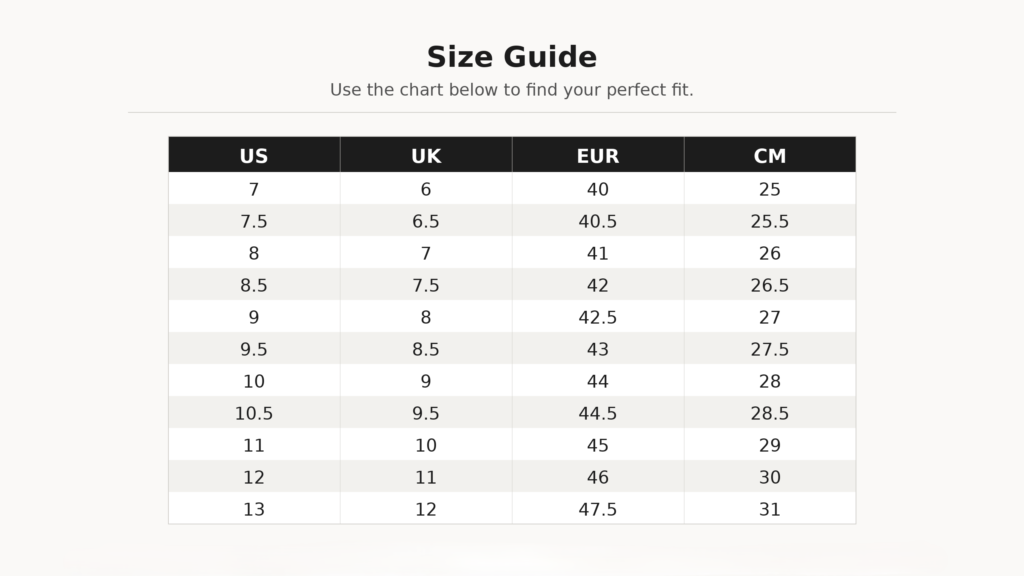1024x576 pixels.
Task: Select EUR size 44 cell
Action: 598,381
